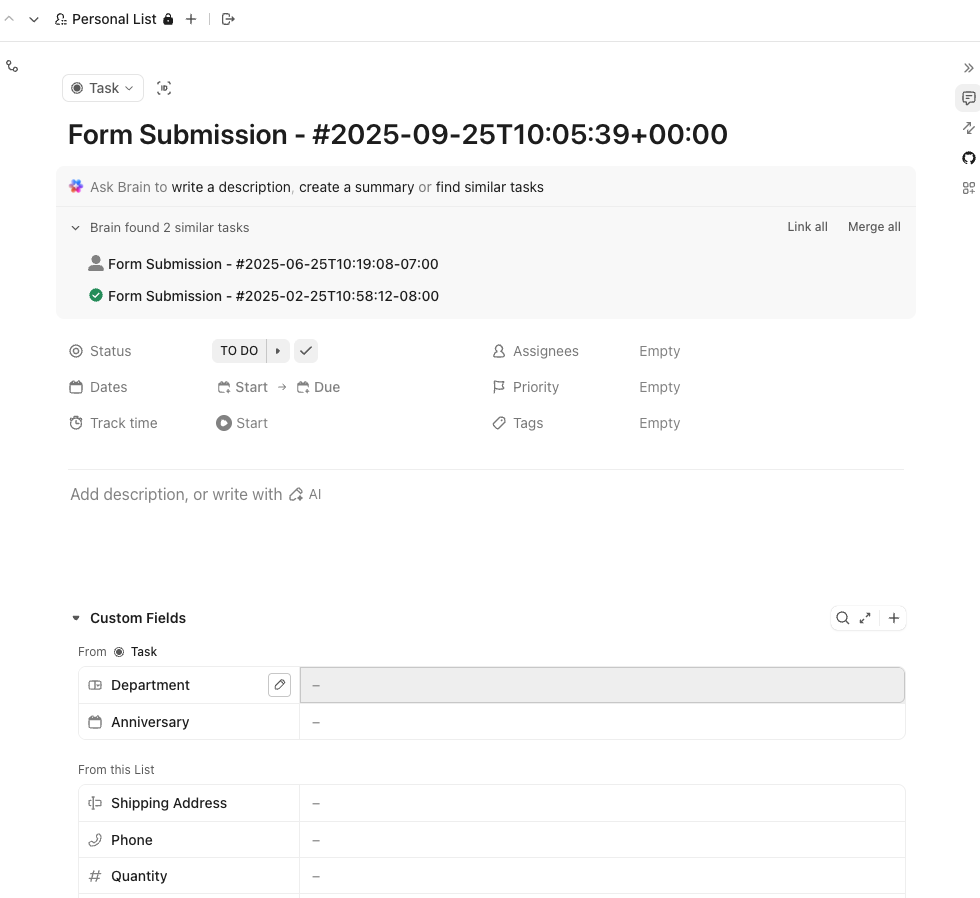Add a new custom field plus icon
This screenshot has height=898, width=980.
pos(894,618)
